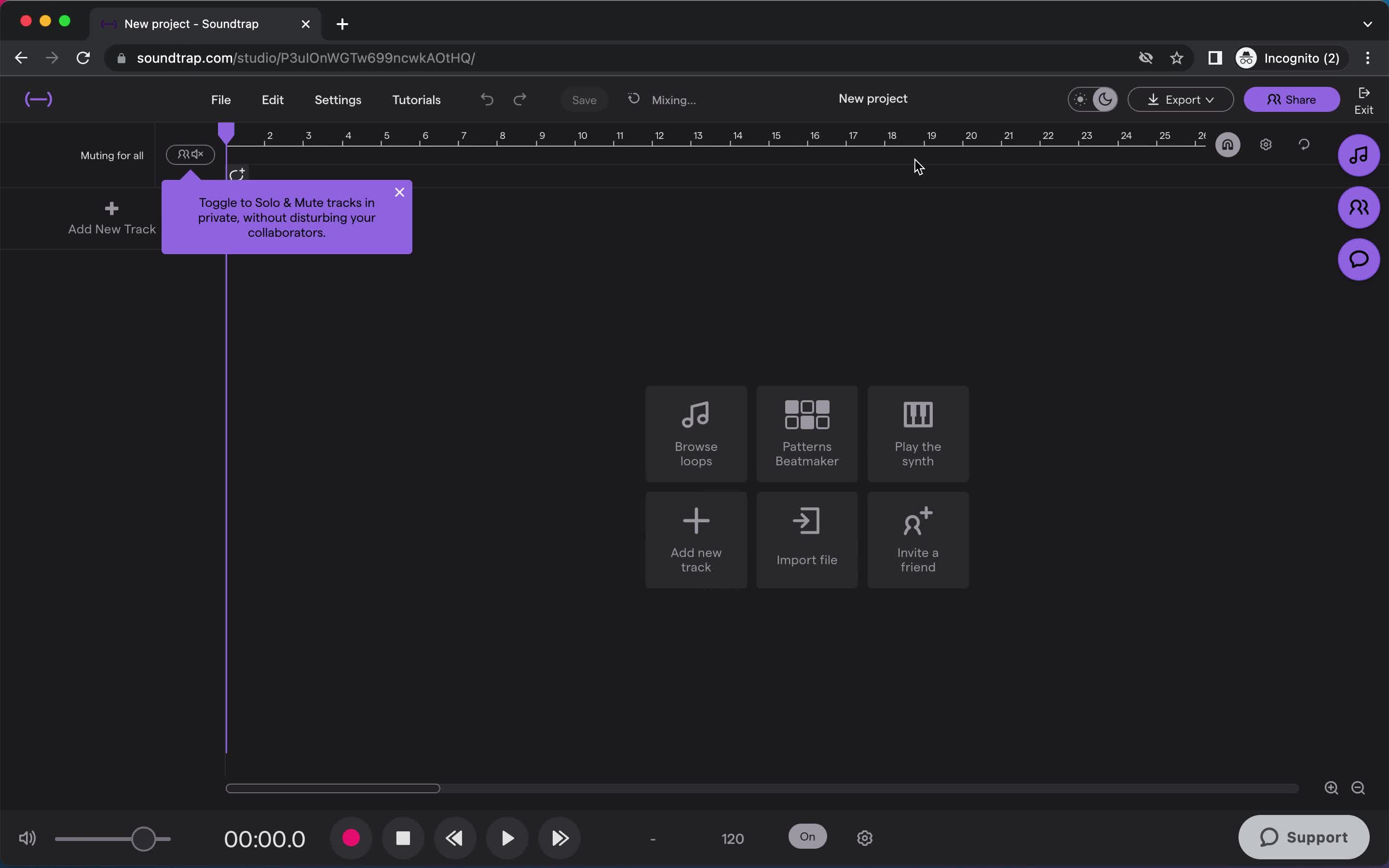1389x868 pixels.
Task: Open Chrome three-dot menu
Action: (1368, 58)
